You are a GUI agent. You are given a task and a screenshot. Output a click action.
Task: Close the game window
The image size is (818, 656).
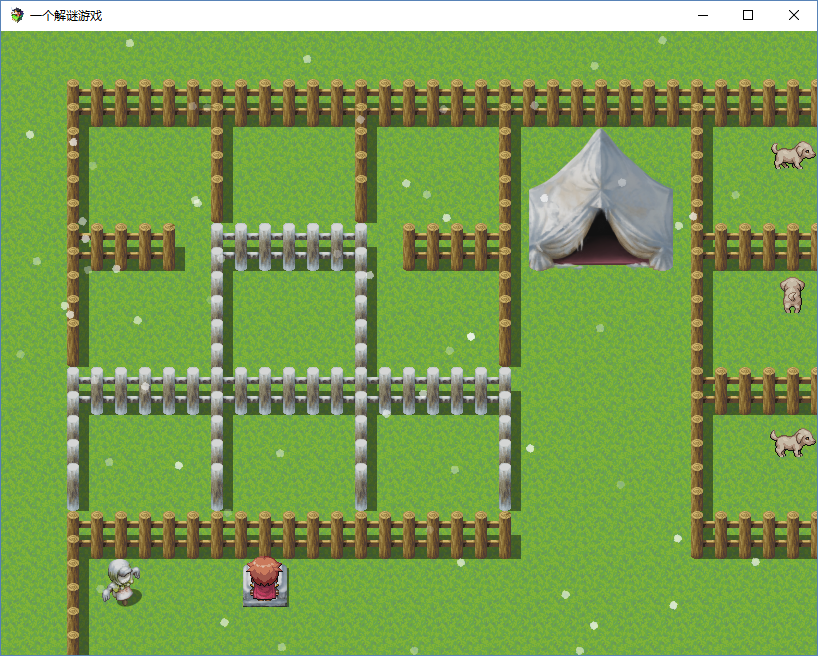coord(793,15)
